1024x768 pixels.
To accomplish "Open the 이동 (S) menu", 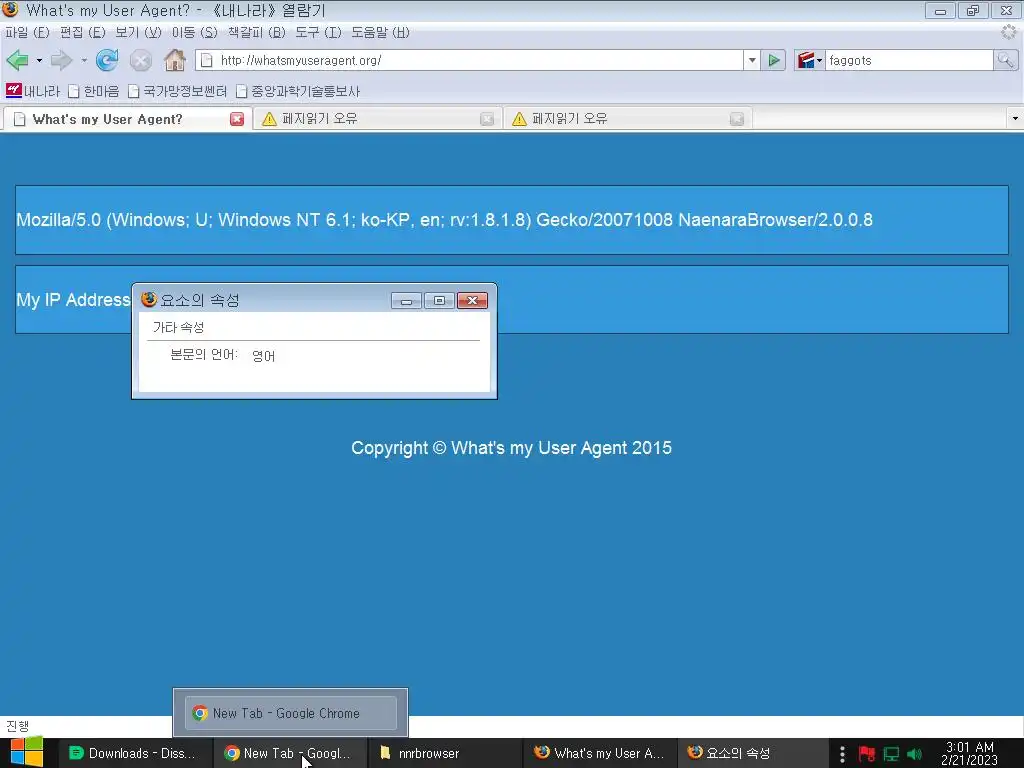I will point(195,33).
